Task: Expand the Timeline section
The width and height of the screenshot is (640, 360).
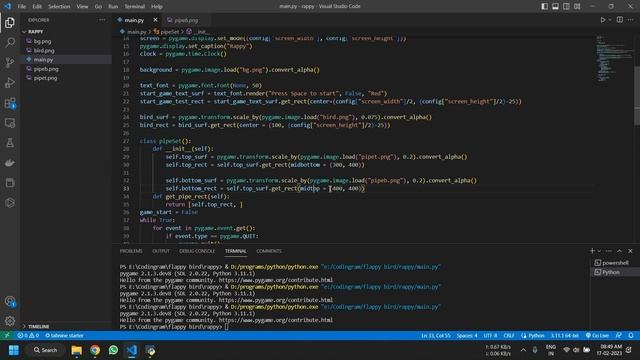Action: tap(39, 327)
